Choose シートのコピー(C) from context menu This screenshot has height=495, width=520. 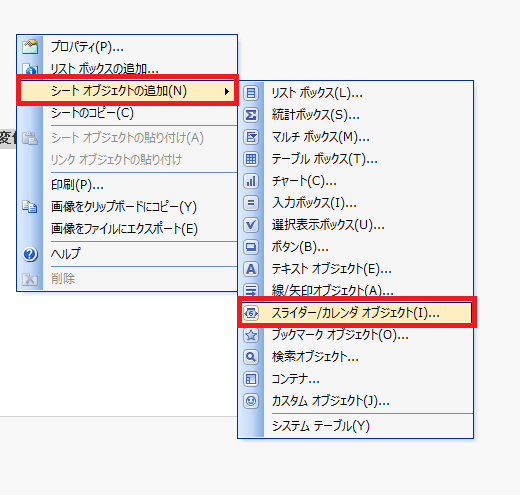(127, 113)
